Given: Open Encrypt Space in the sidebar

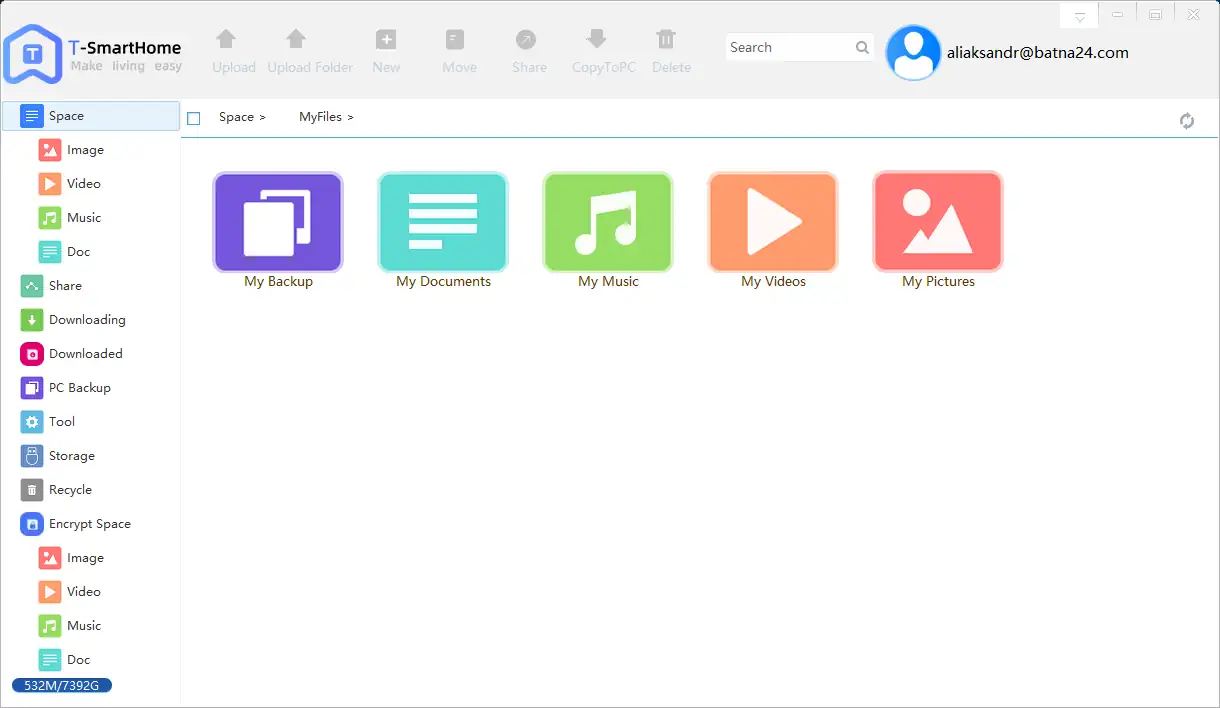Looking at the screenshot, I should coord(89,524).
